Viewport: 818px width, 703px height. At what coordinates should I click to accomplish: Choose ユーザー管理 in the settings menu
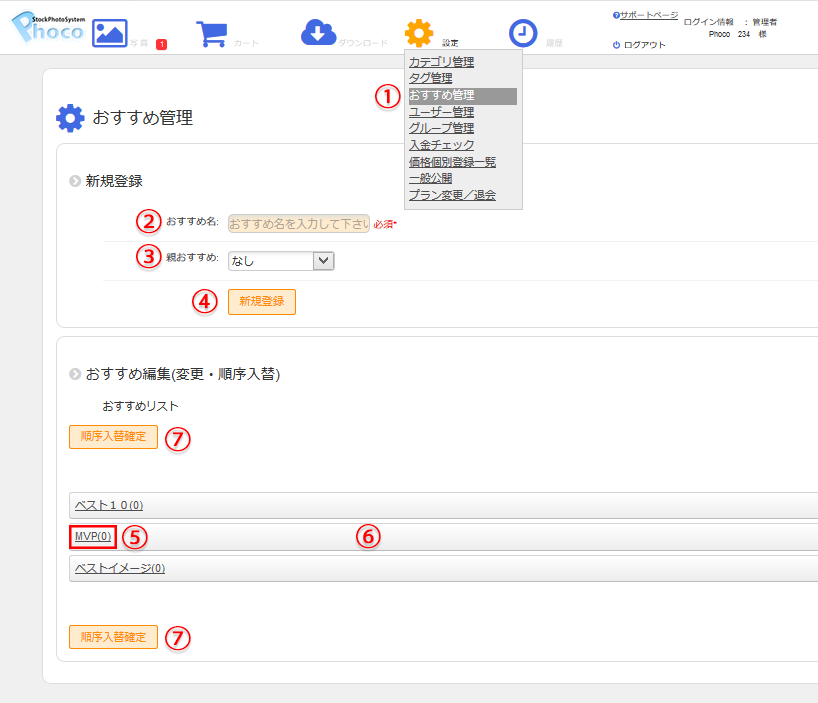[x=441, y=112]
